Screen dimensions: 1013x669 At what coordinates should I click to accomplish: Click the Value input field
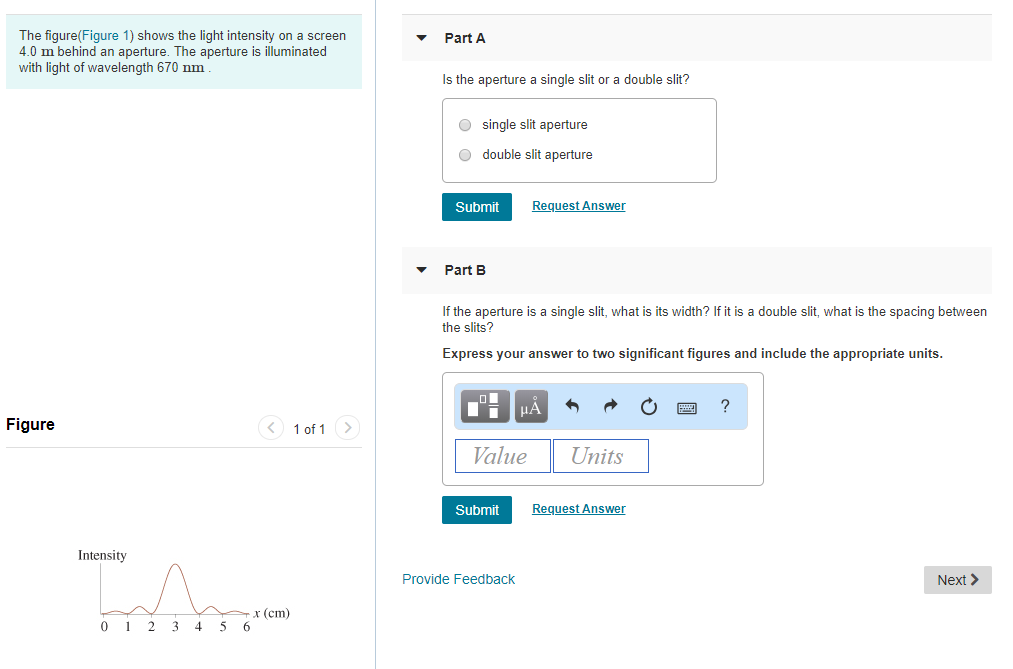(x=502, y=455)
